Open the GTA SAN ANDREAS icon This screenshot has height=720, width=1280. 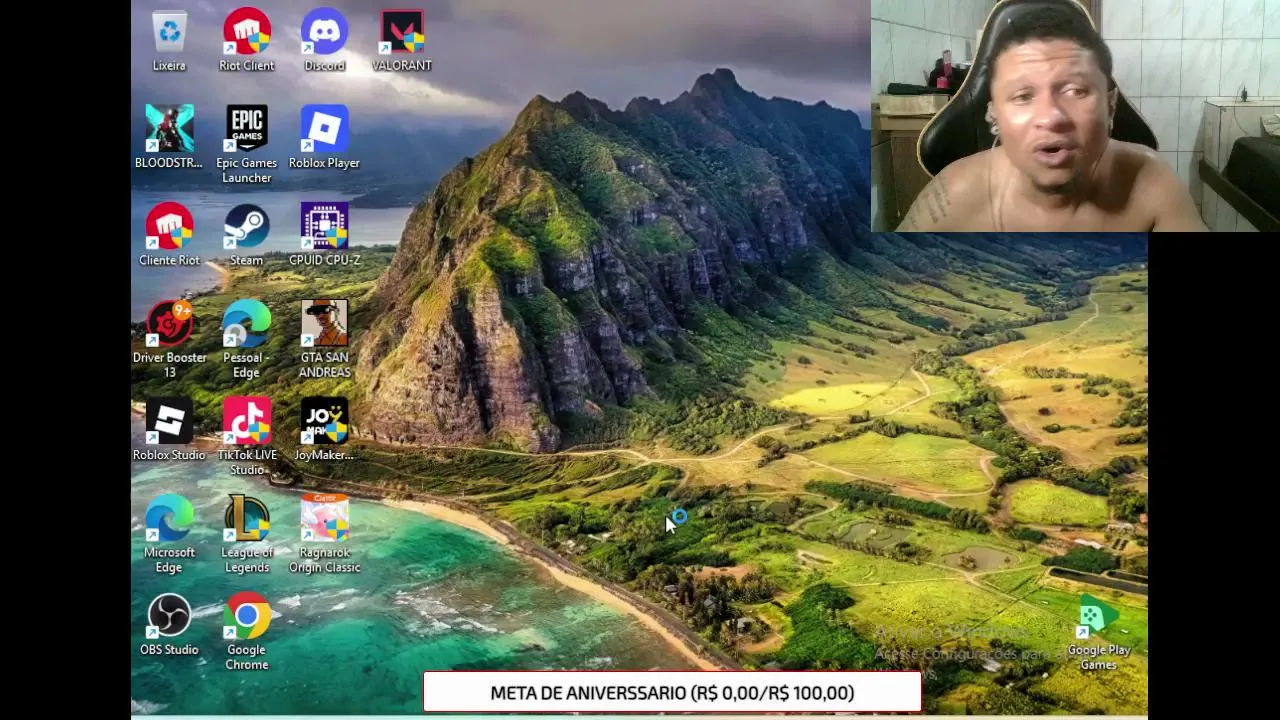pos(324,339)
